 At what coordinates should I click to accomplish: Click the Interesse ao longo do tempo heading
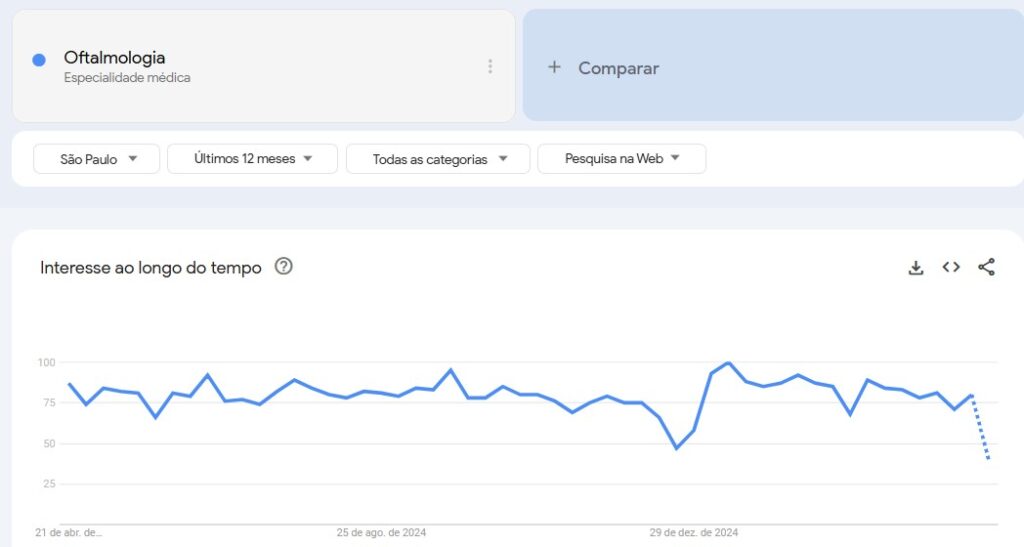tap(151, 268)
